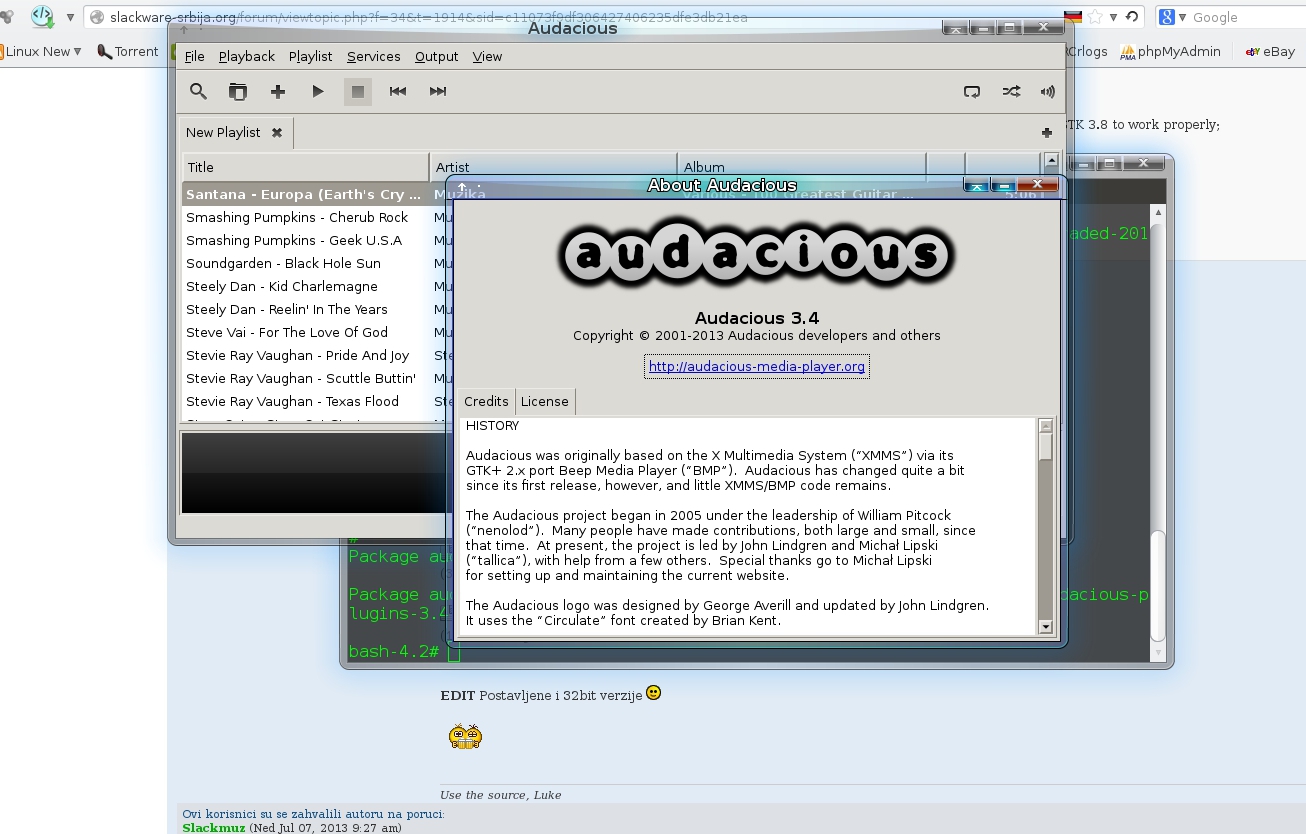Click the Open Files icon in toolbar
Screen dimensions: 1306x834
pos(238,92)
